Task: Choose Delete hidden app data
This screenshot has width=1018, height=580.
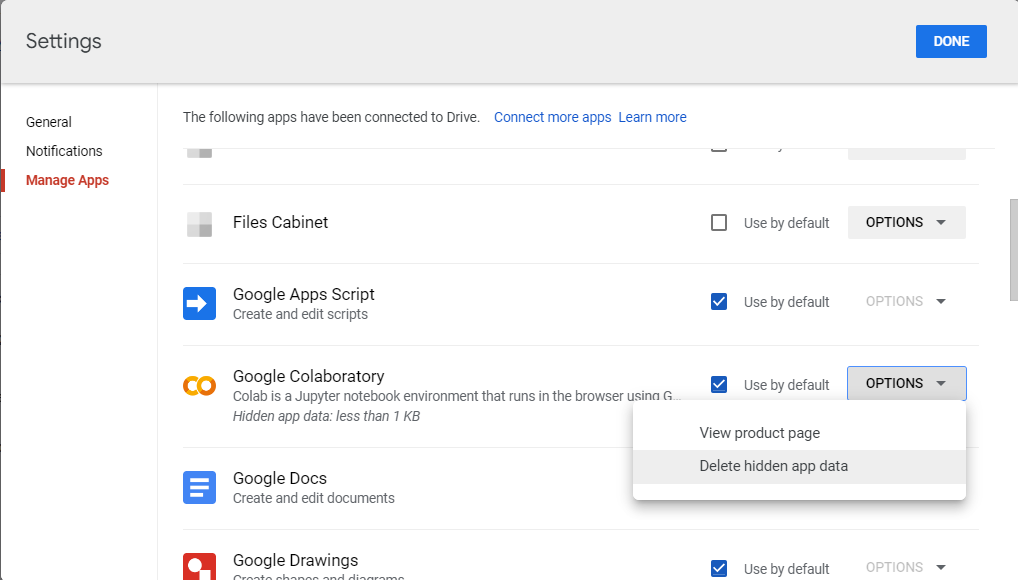Action: click(773, 466)
